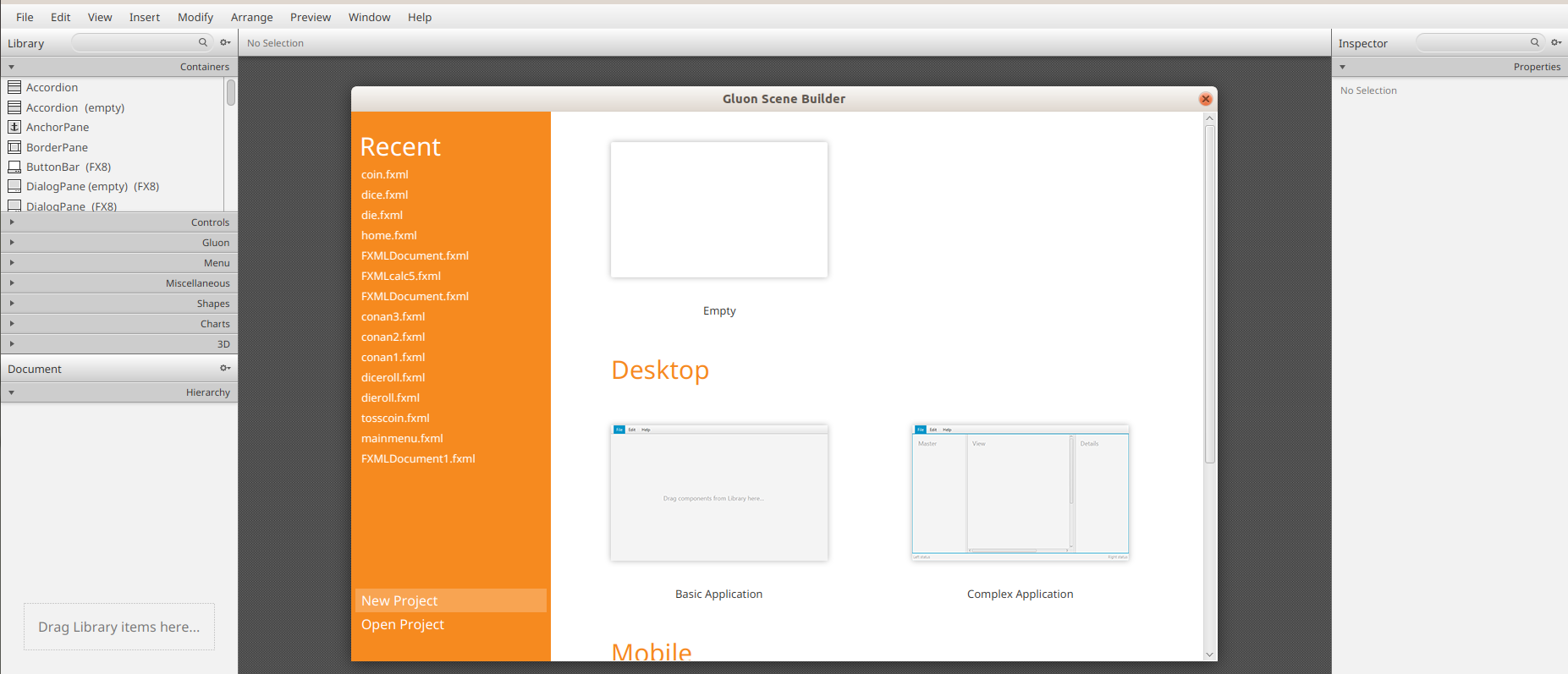This screenshot has width=1568, height=674.
Task: Expand the Shapes library section
Action: pyautogui.click(x=118, y=304)
